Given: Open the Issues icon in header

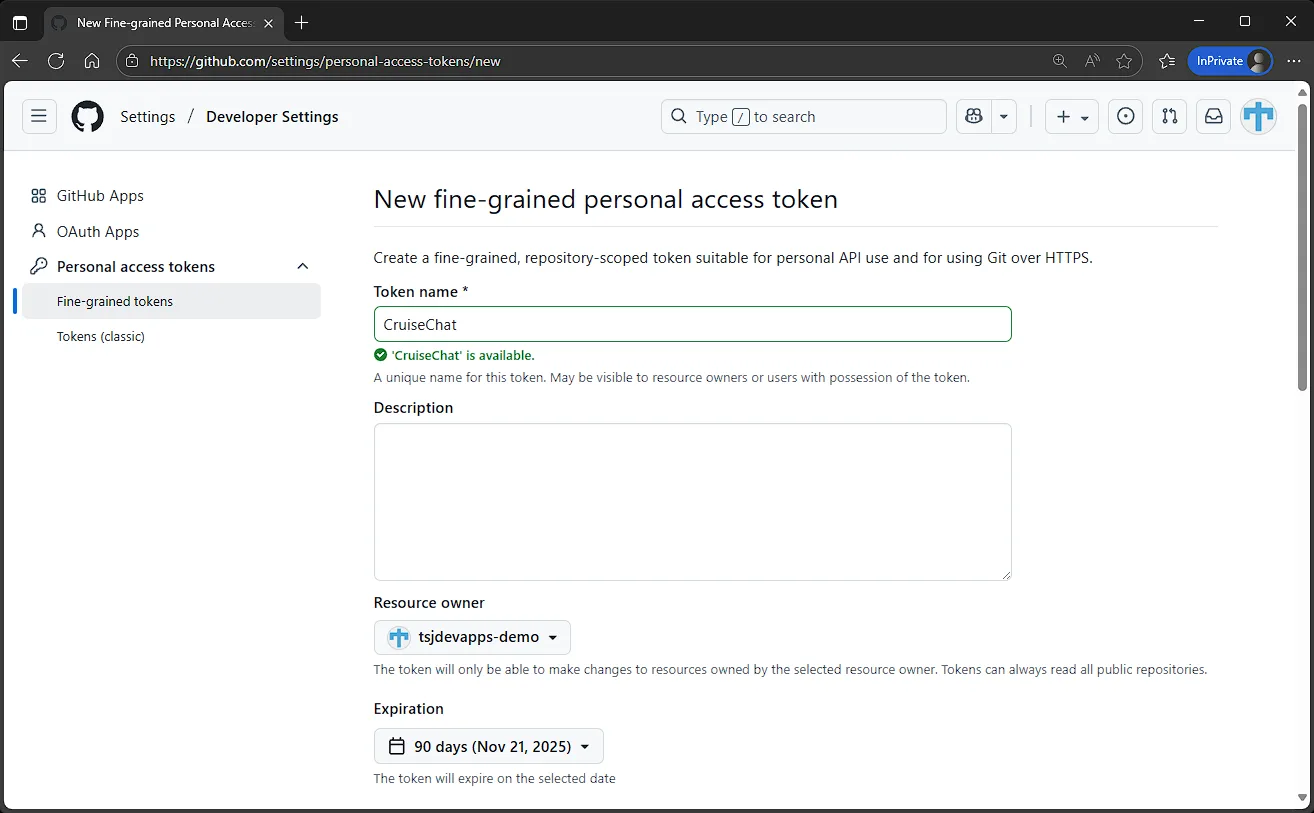Looking at the screenshot, I should point(1126,116).
